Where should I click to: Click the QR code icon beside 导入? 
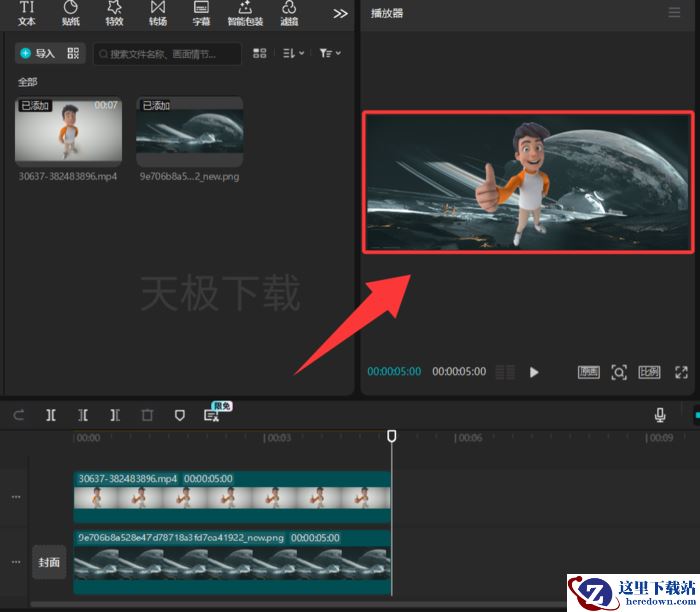click(x=73, y=54)
